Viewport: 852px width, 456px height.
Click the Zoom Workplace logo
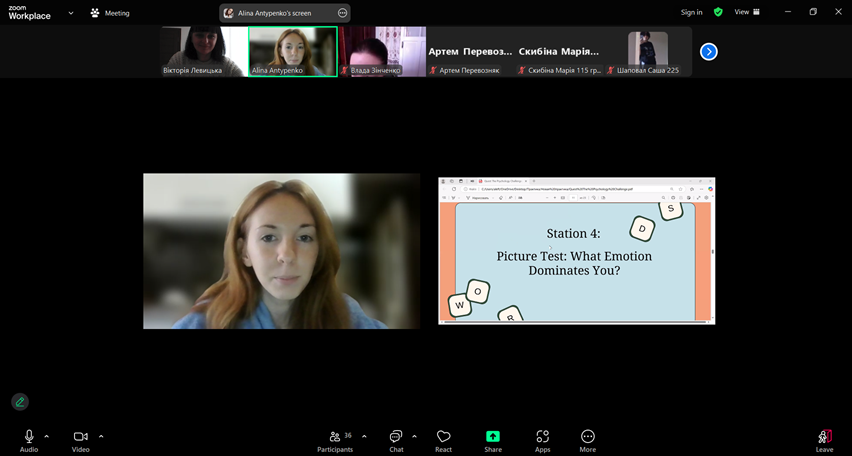(29, 13)
